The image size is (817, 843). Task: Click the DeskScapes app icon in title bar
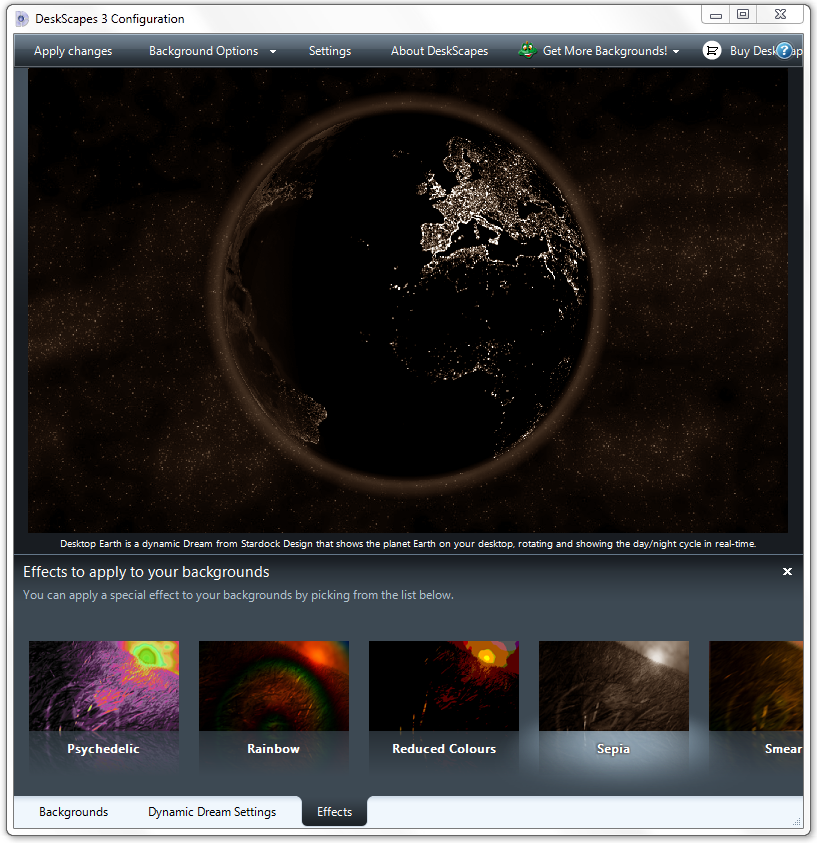[22, 19]
